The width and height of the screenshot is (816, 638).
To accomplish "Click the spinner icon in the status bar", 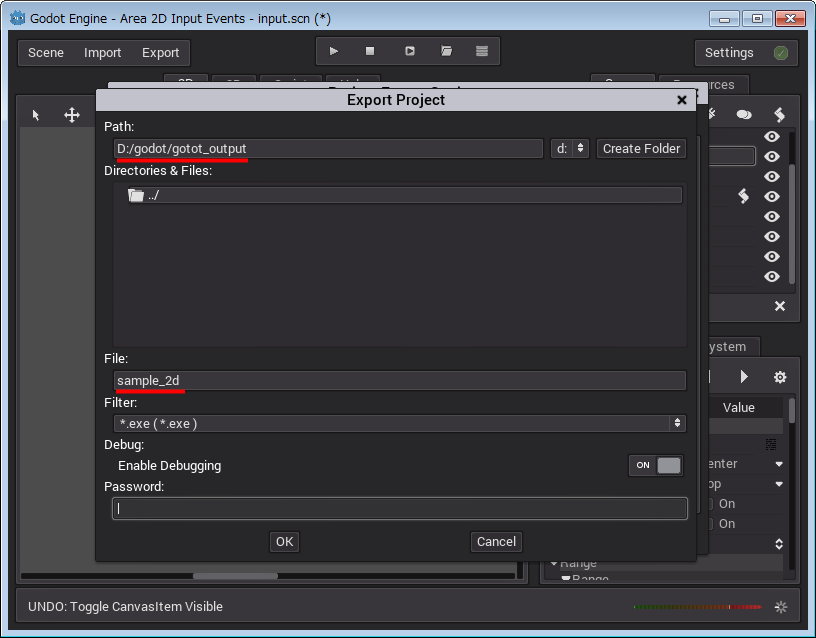I will pyautogui.click(x=782, y=606).
